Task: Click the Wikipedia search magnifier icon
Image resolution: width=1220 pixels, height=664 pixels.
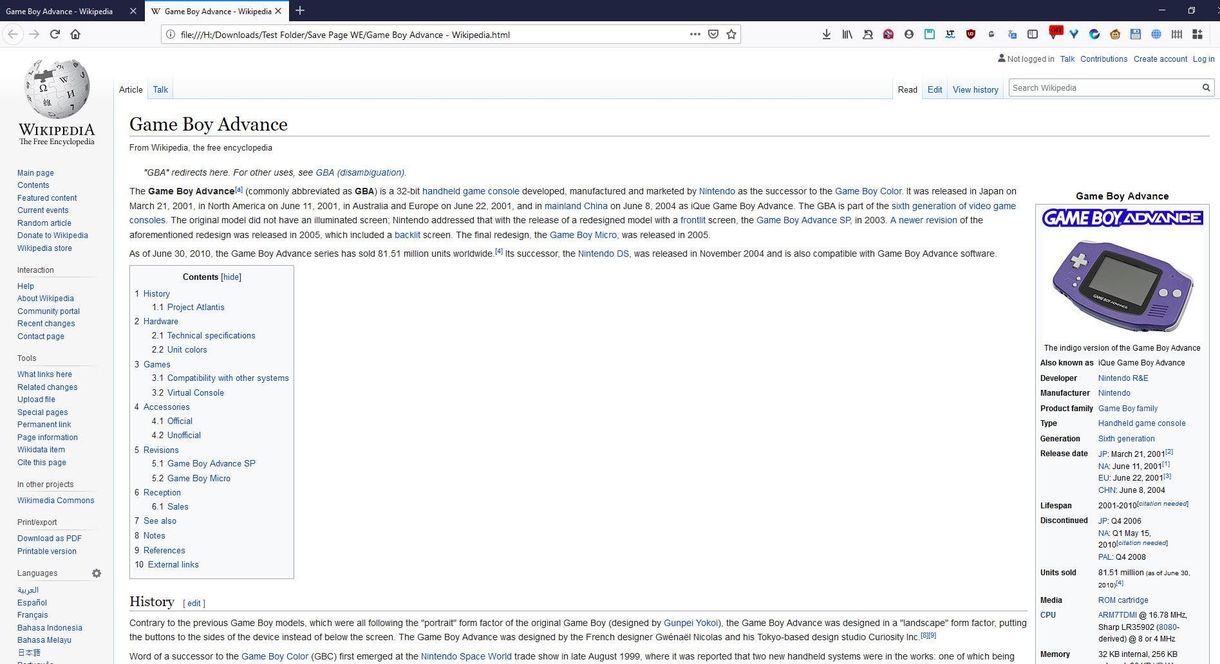Action: click(x=1206, y=88)
